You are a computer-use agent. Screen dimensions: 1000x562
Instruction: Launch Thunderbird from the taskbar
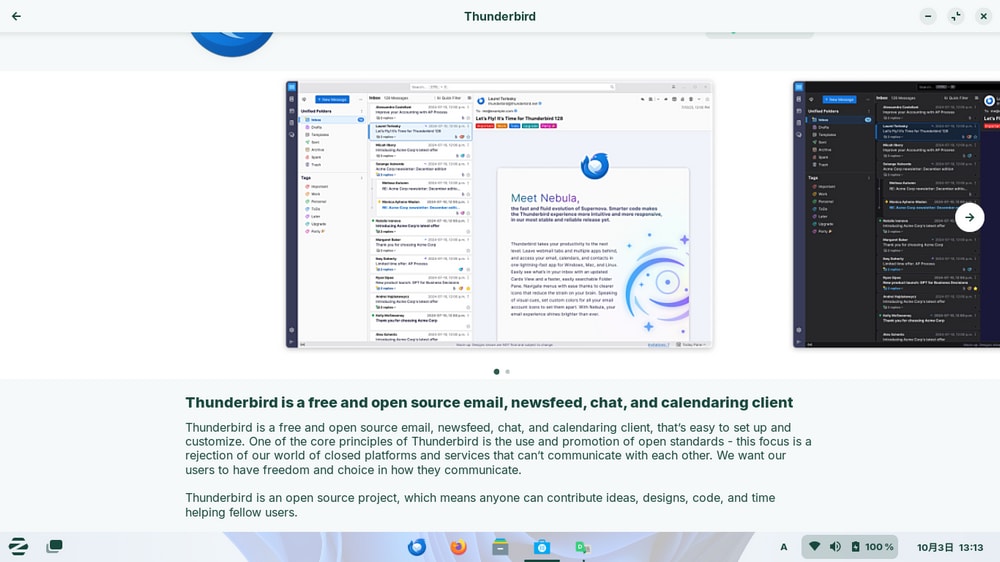coord(417,547)
